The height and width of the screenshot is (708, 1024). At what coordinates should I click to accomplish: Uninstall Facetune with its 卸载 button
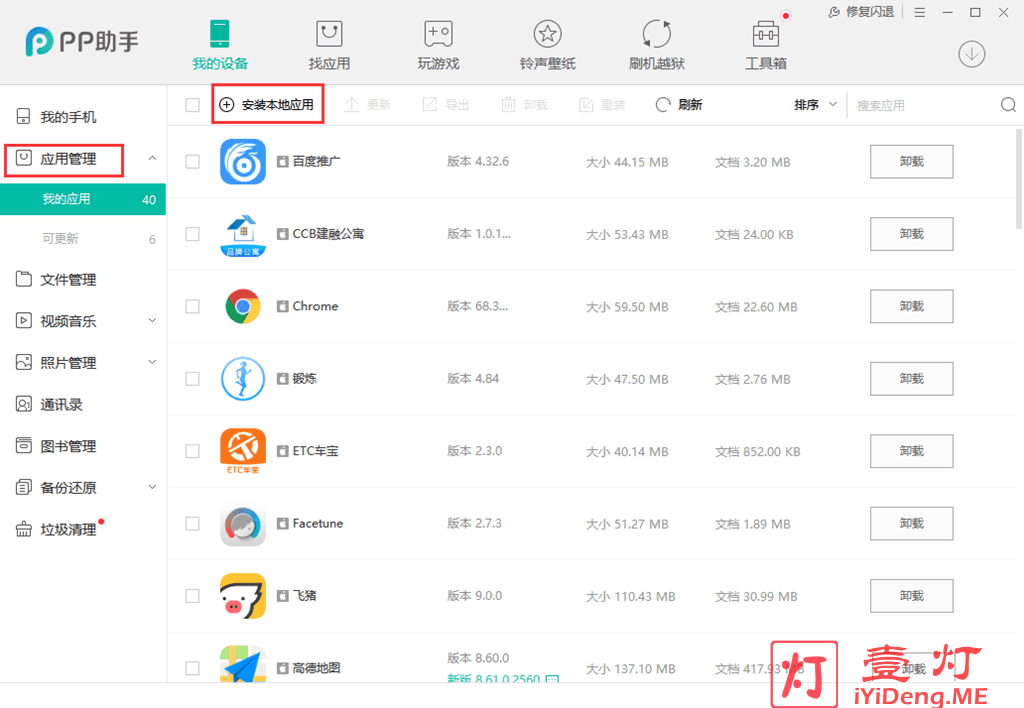(x=912, y=524)
